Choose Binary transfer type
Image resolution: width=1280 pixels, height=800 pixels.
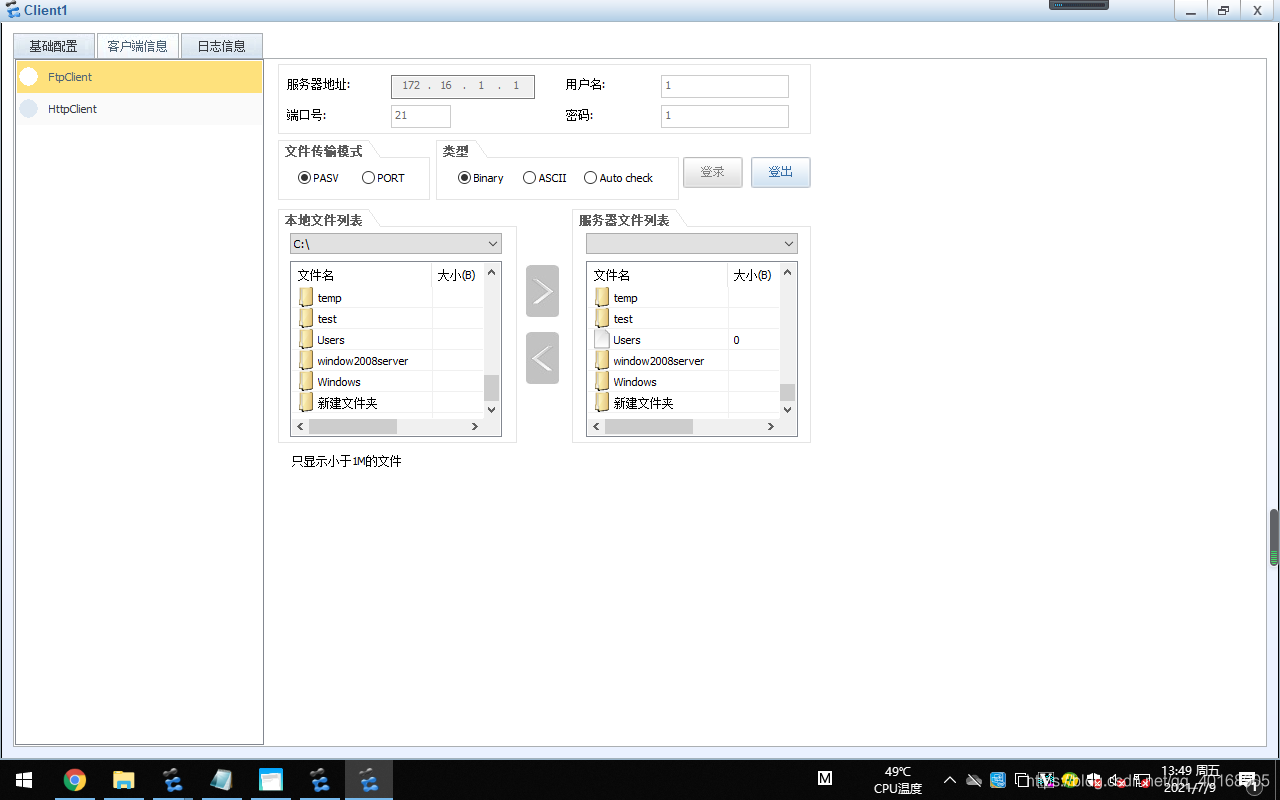(481, 178)
